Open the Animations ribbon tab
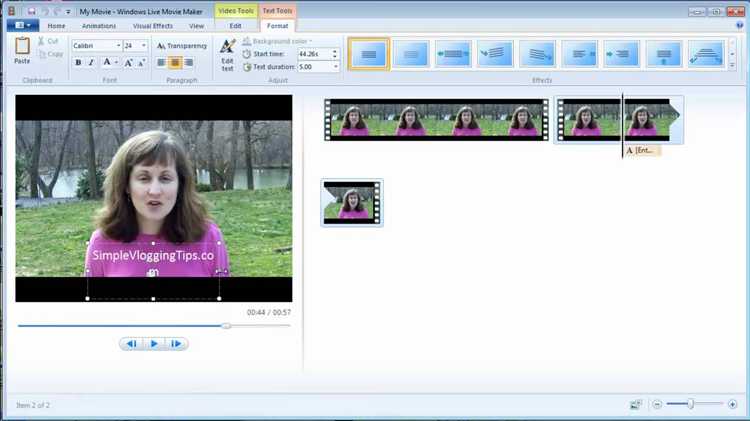 (x=99, y=26)
